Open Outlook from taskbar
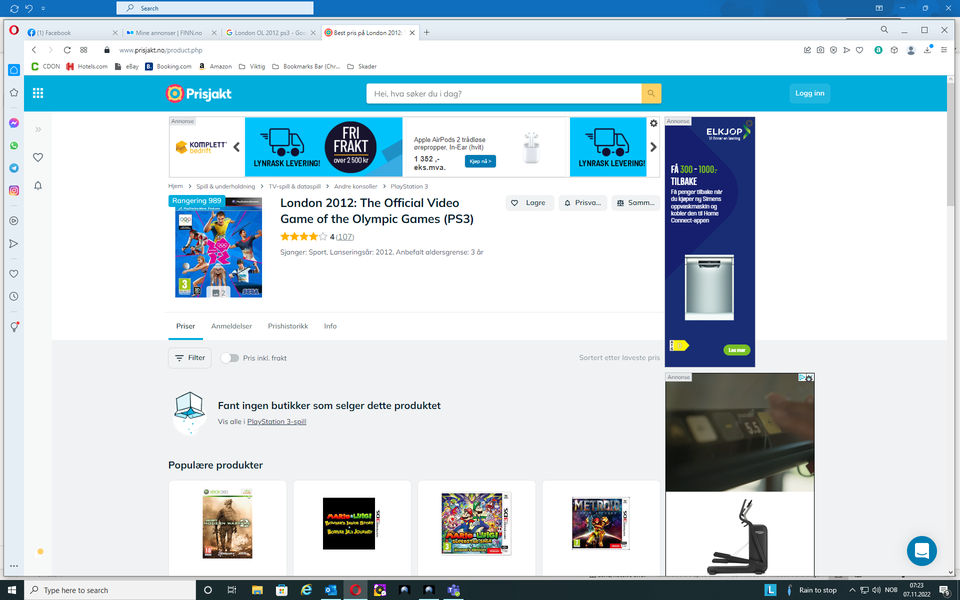The width and height of the screenshot is (960, 600). pyautogui.click(x=331, y=590)
